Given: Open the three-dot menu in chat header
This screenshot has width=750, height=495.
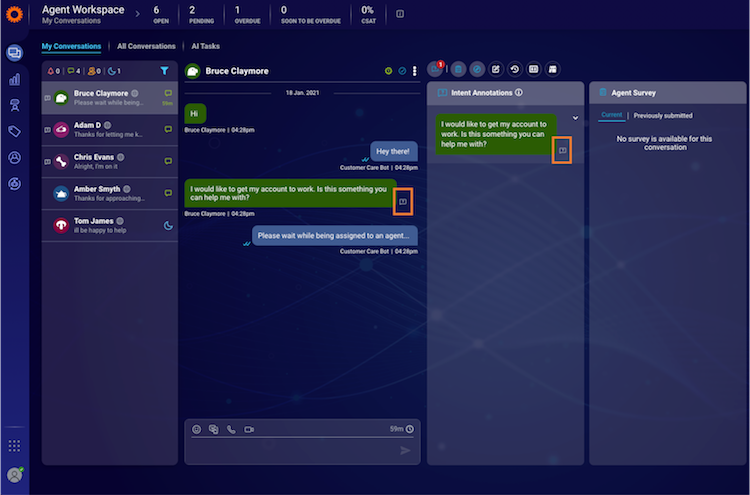Looking at the screenshot, I should (x=415, y=71).
